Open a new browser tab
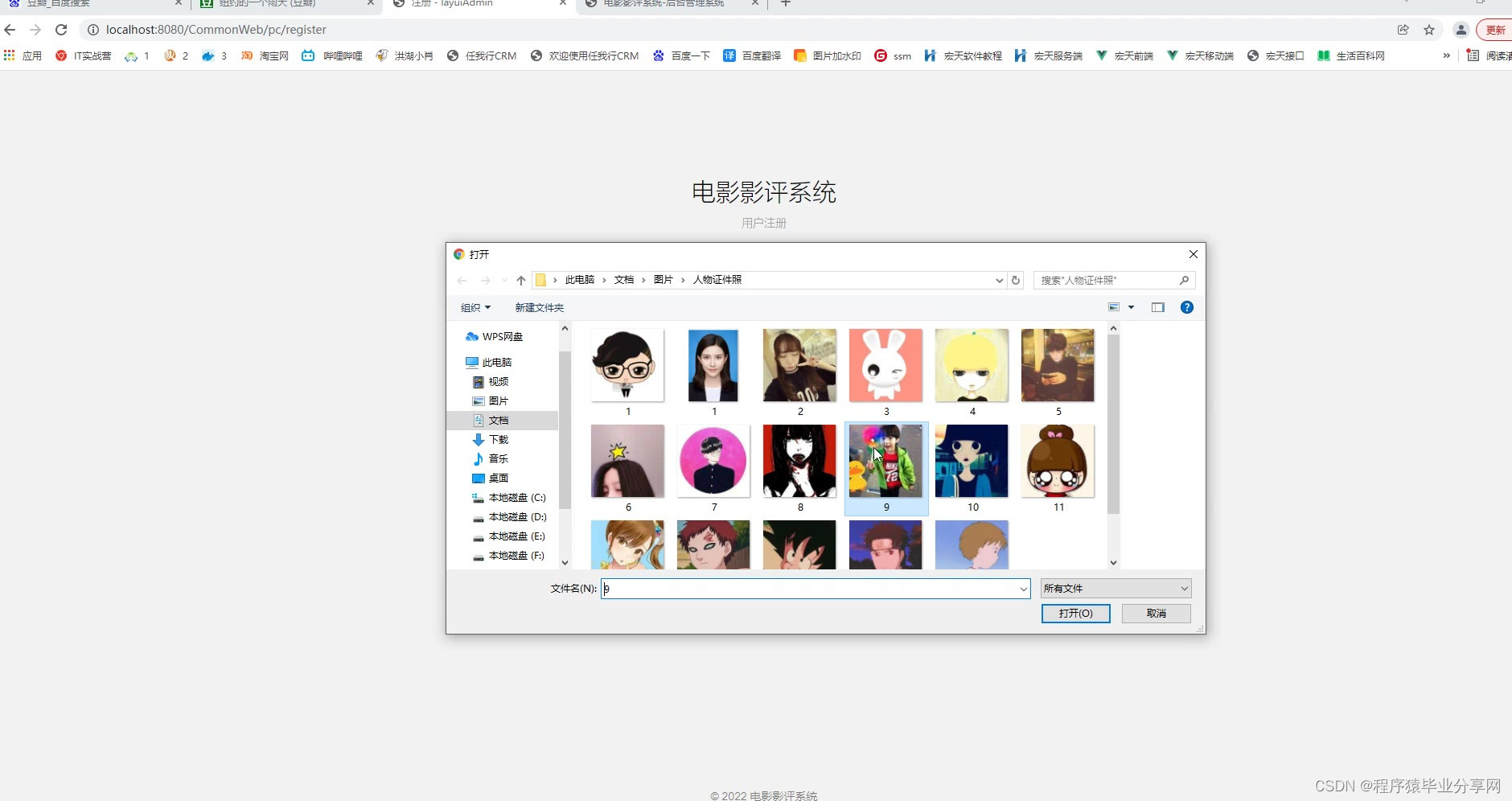 (786, 4)
